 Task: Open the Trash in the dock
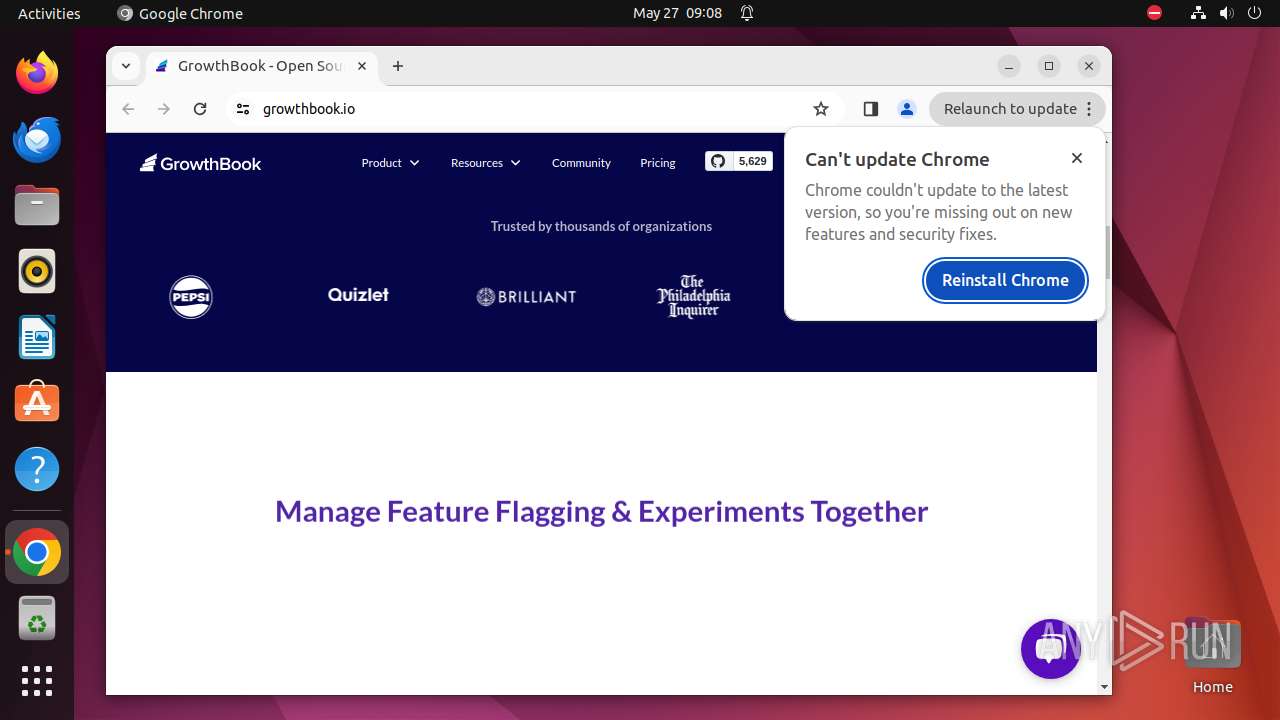pyautogui.click(x=37, y=618)
